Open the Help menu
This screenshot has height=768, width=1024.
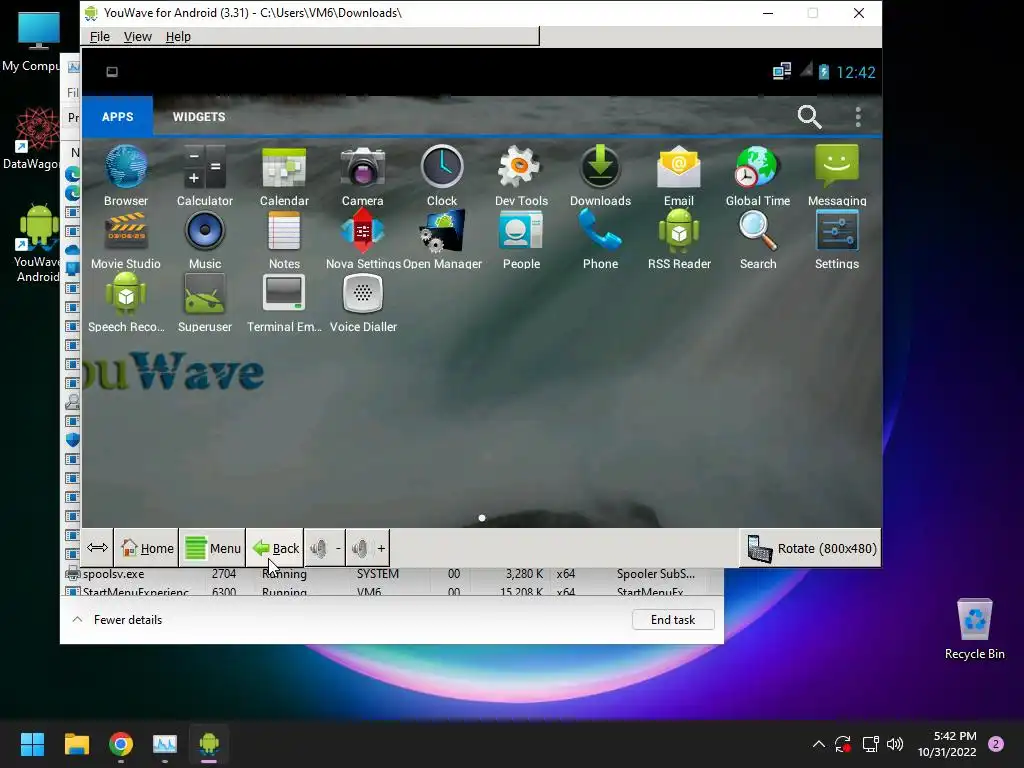point(178,37)
